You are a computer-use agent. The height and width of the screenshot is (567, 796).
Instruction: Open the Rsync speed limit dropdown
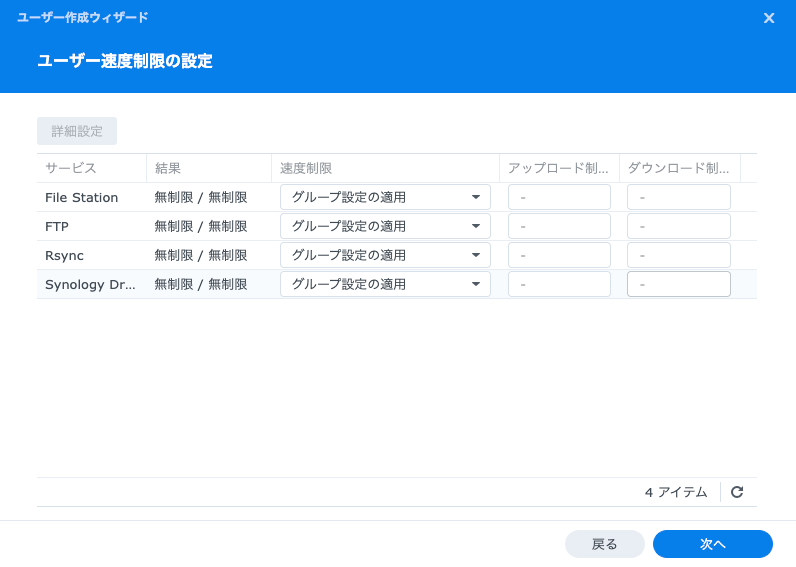385,255
